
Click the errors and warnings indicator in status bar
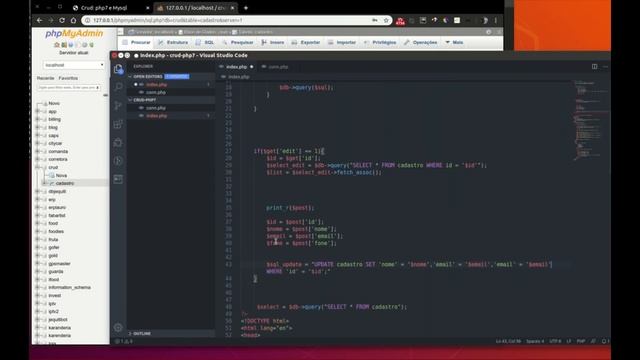coord(124,341)
